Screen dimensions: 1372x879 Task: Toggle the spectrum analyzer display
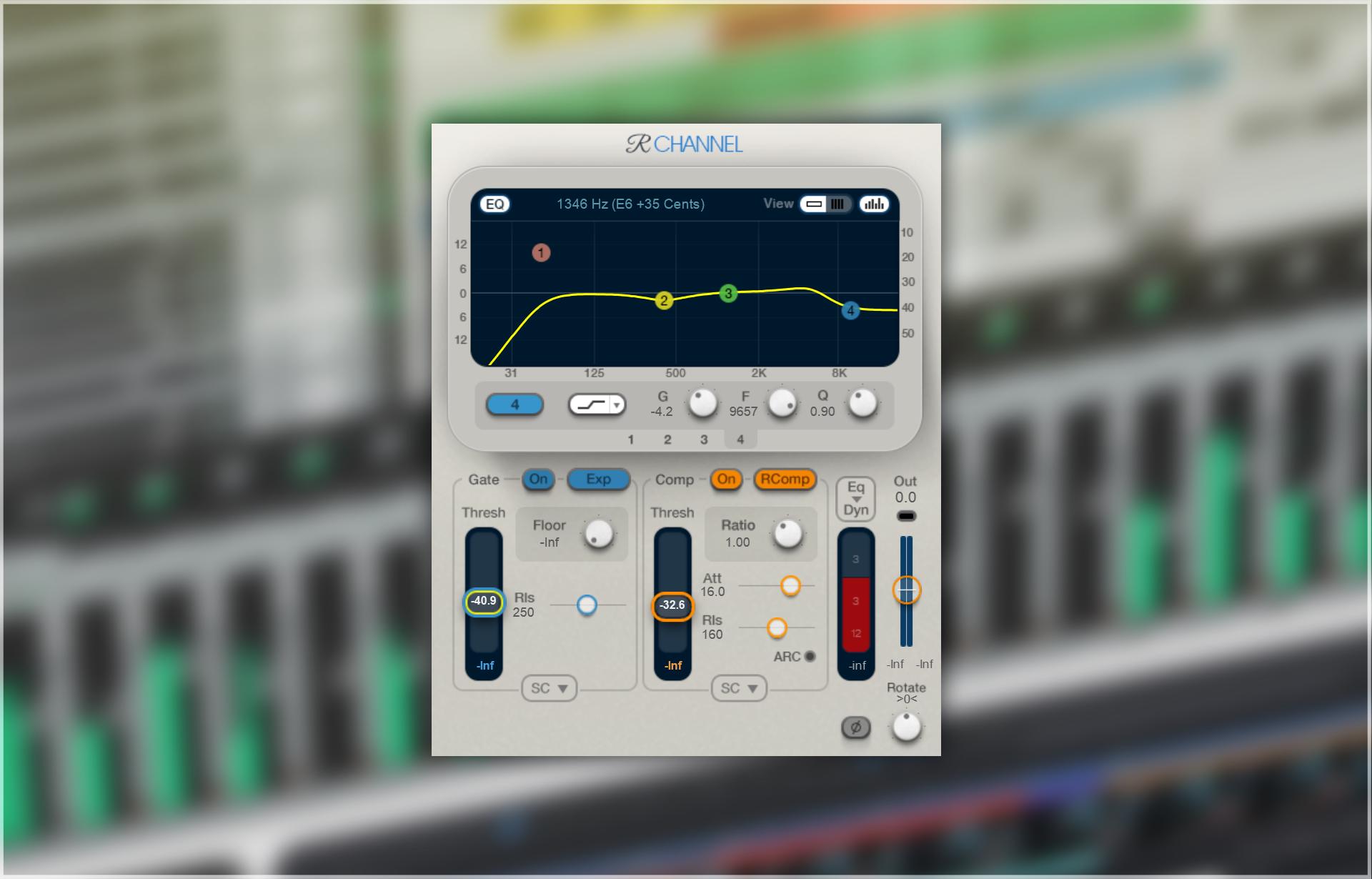click(x=874, y=204)
